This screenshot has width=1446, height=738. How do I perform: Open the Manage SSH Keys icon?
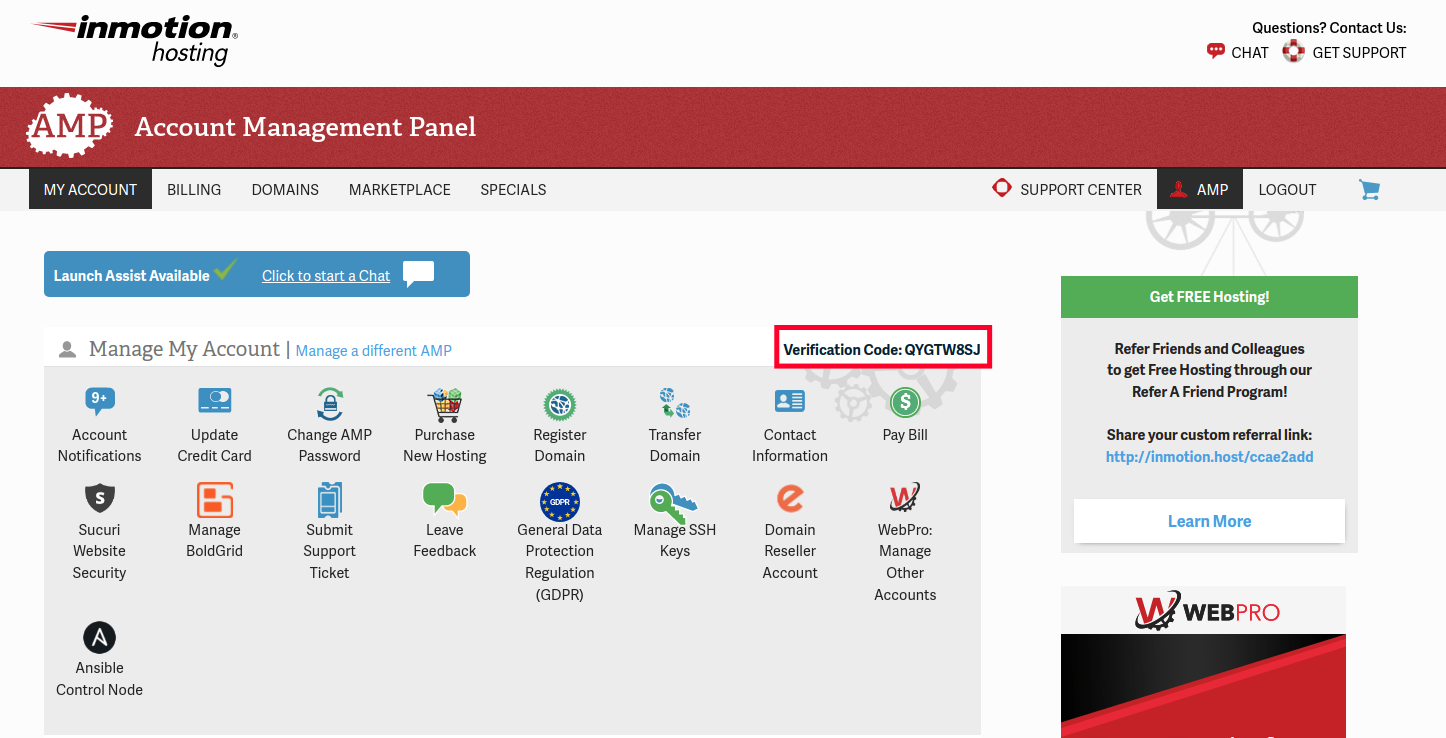coord(673,499)
